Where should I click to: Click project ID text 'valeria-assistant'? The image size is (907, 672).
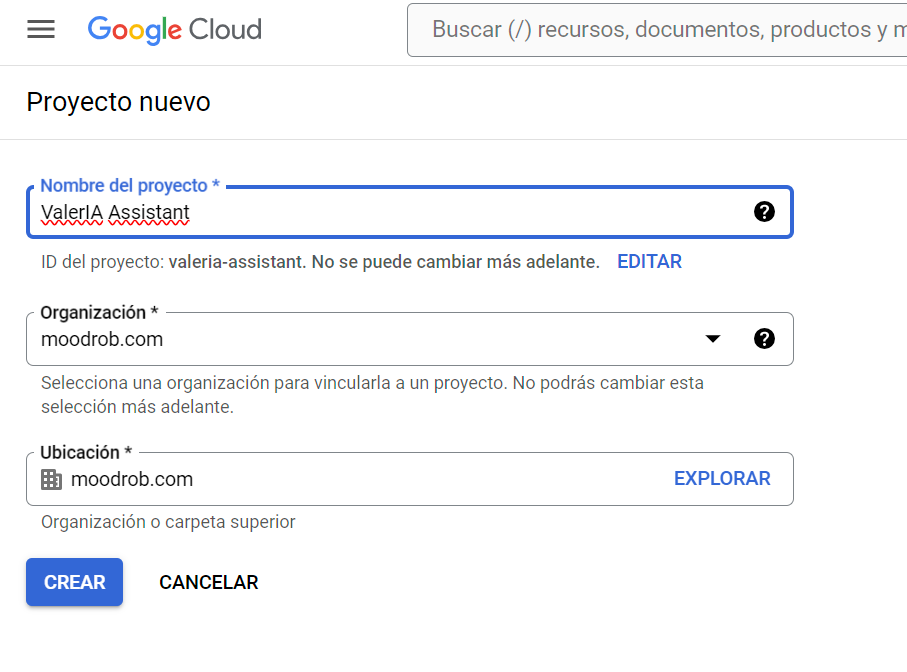click(x=237, y=262)
